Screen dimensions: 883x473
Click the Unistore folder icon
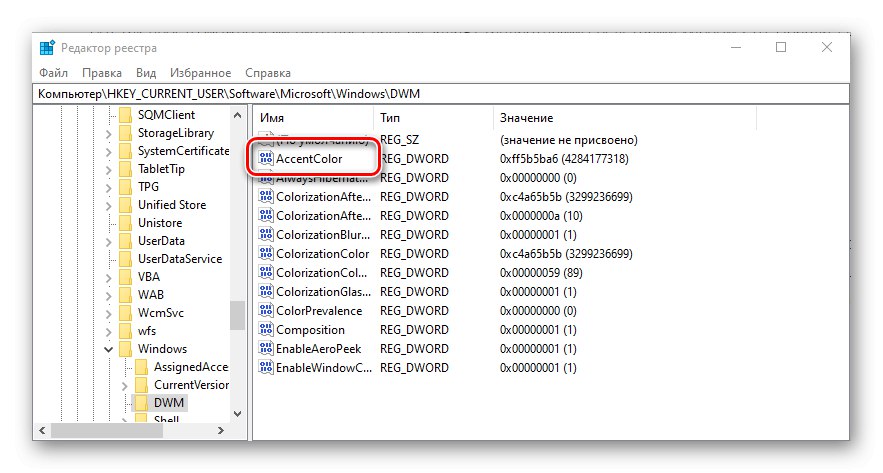point(126,223)
